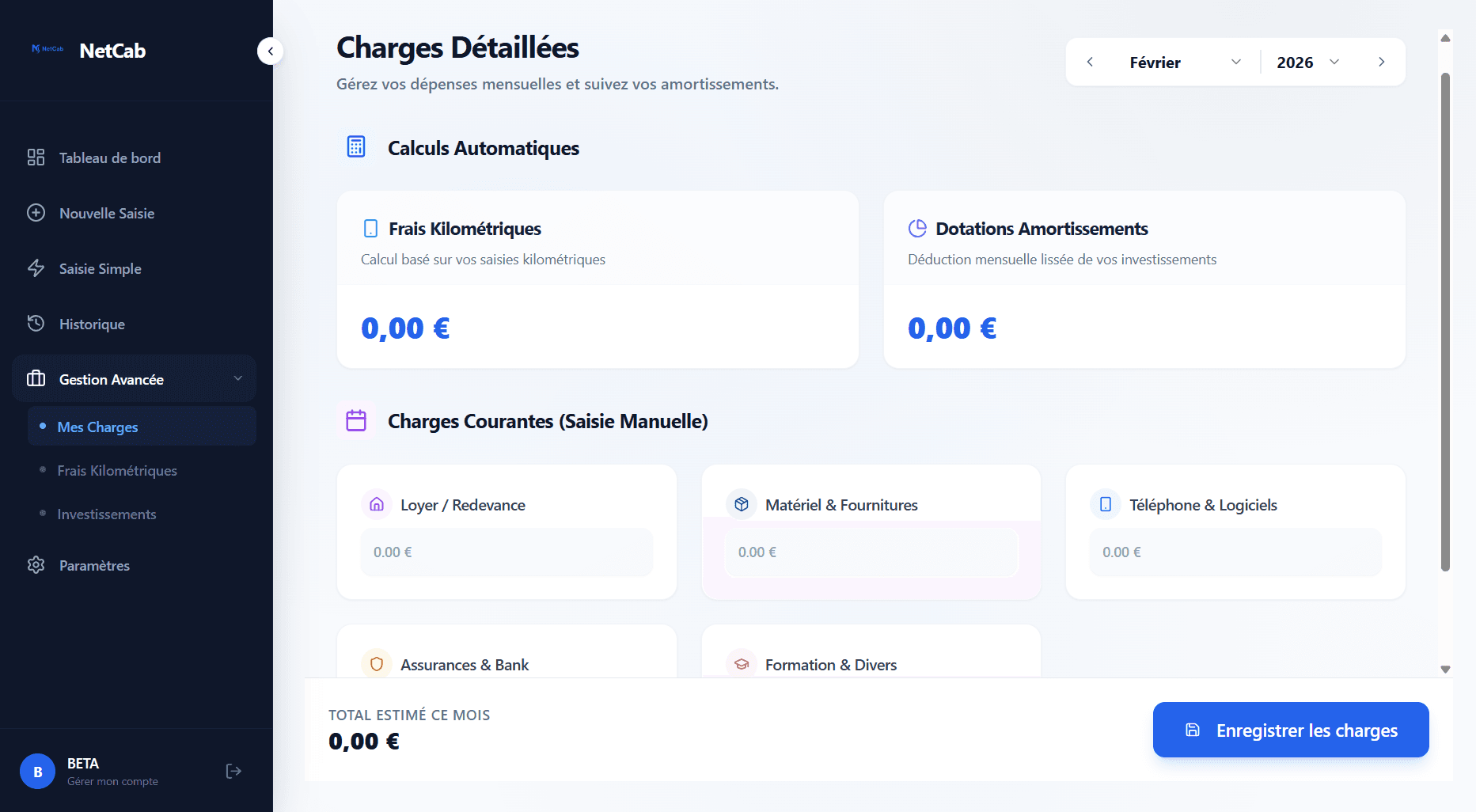Go to next month with the right arrow
Image resolution: width=1476 pixels, height=812 pixels.
1382,62
